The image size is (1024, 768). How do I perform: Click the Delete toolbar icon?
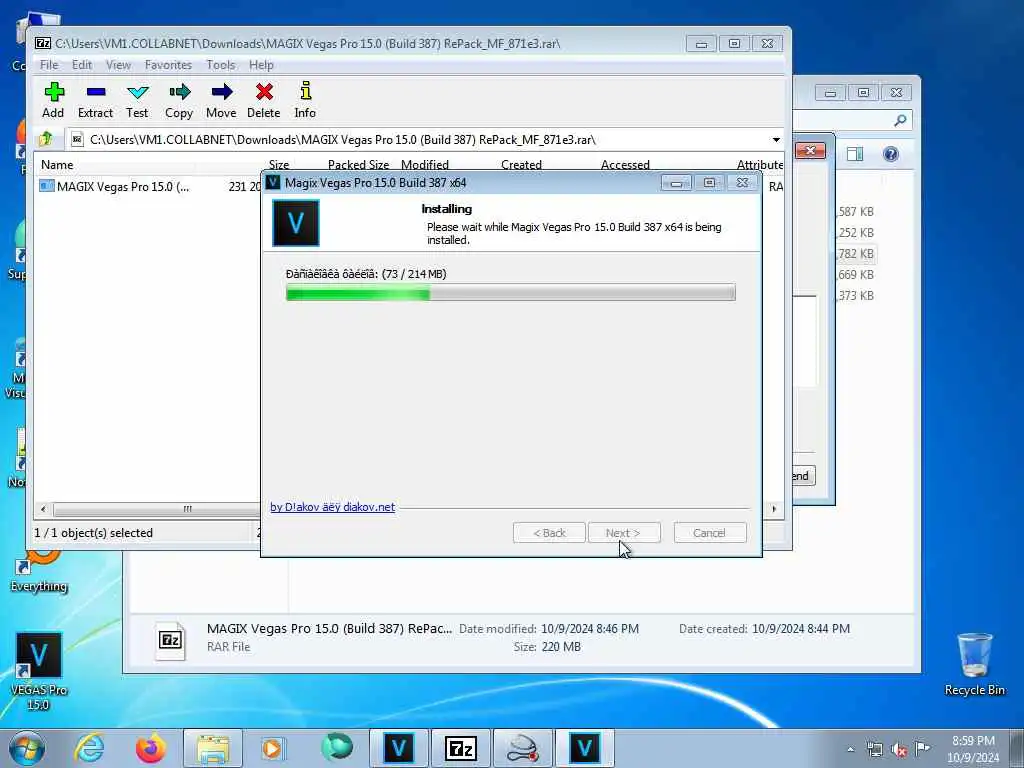coord(264,100)
